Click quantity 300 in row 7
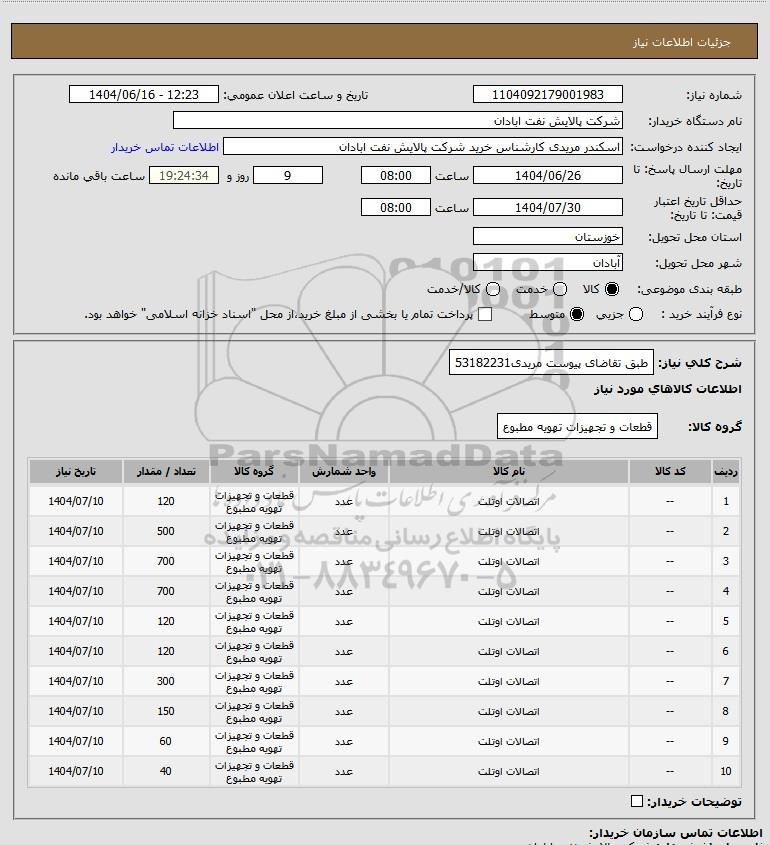 coord(166,681)
